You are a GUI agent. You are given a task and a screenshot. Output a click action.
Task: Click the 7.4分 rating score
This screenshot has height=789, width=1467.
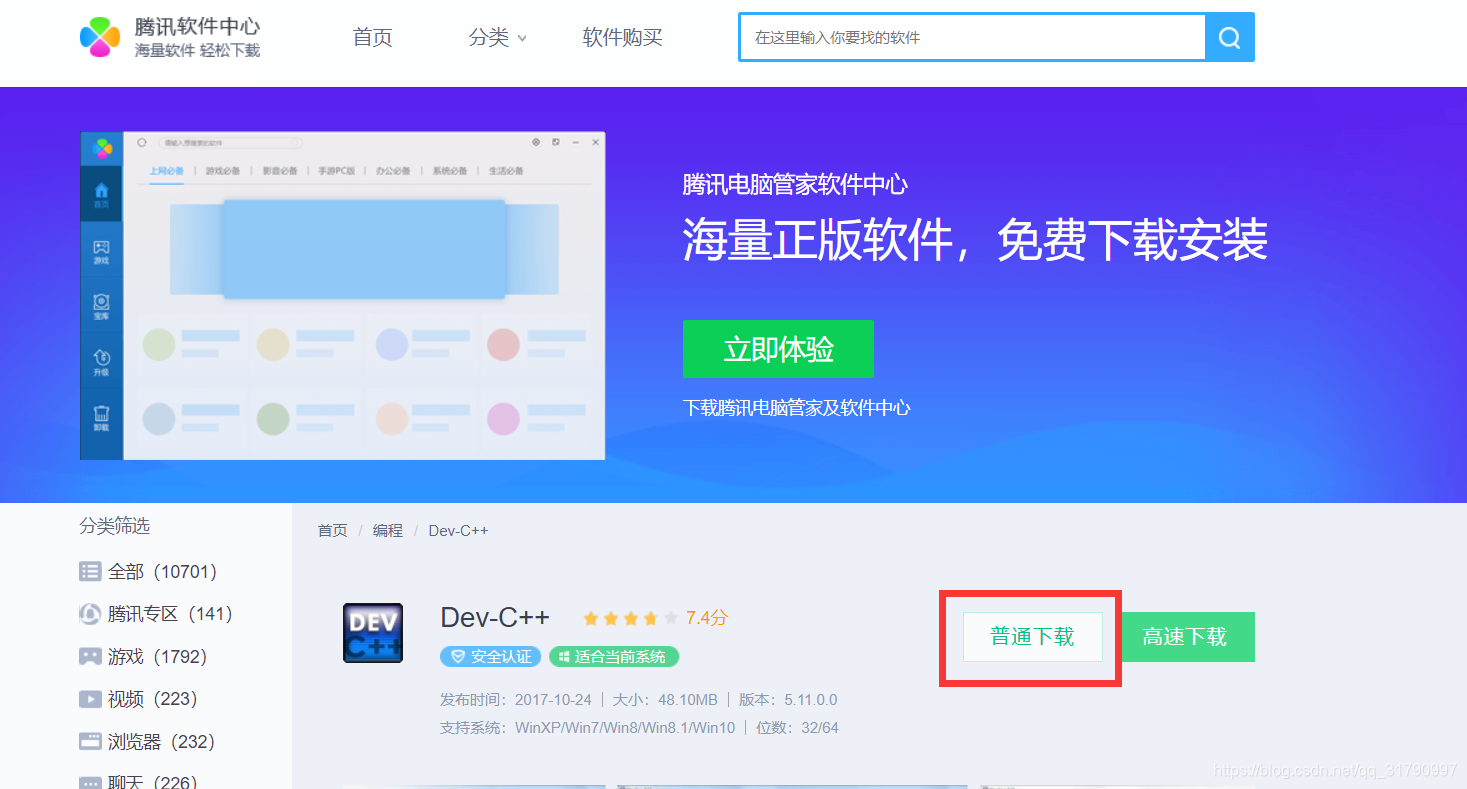[x=707, y=619]
